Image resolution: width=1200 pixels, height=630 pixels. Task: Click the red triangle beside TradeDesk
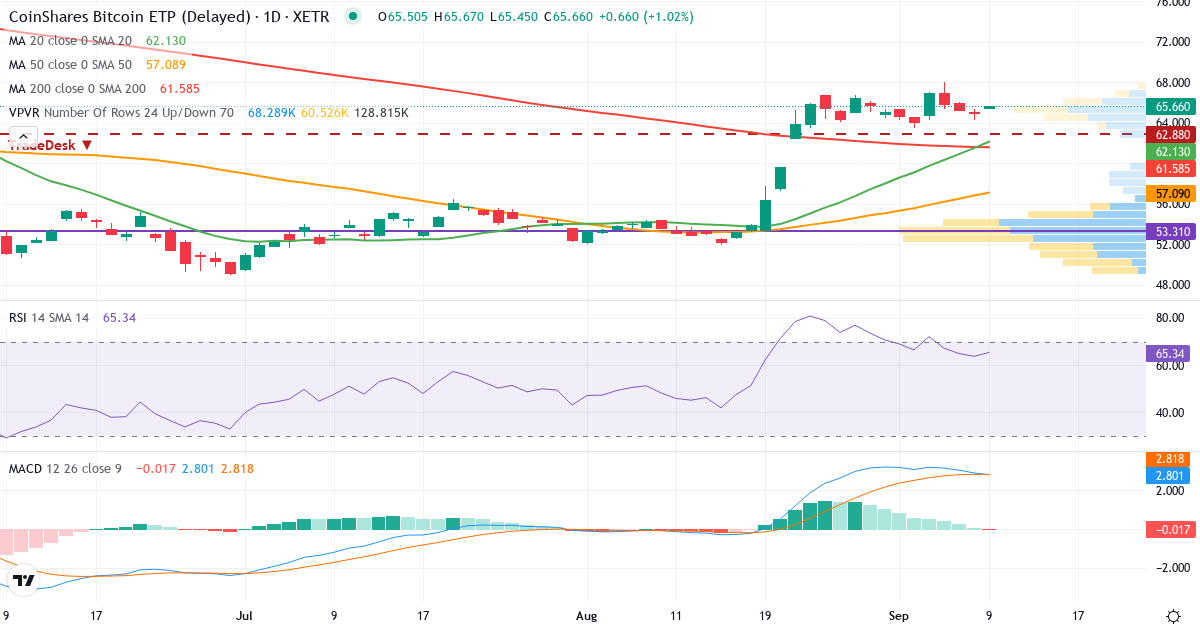click(87, 145)
